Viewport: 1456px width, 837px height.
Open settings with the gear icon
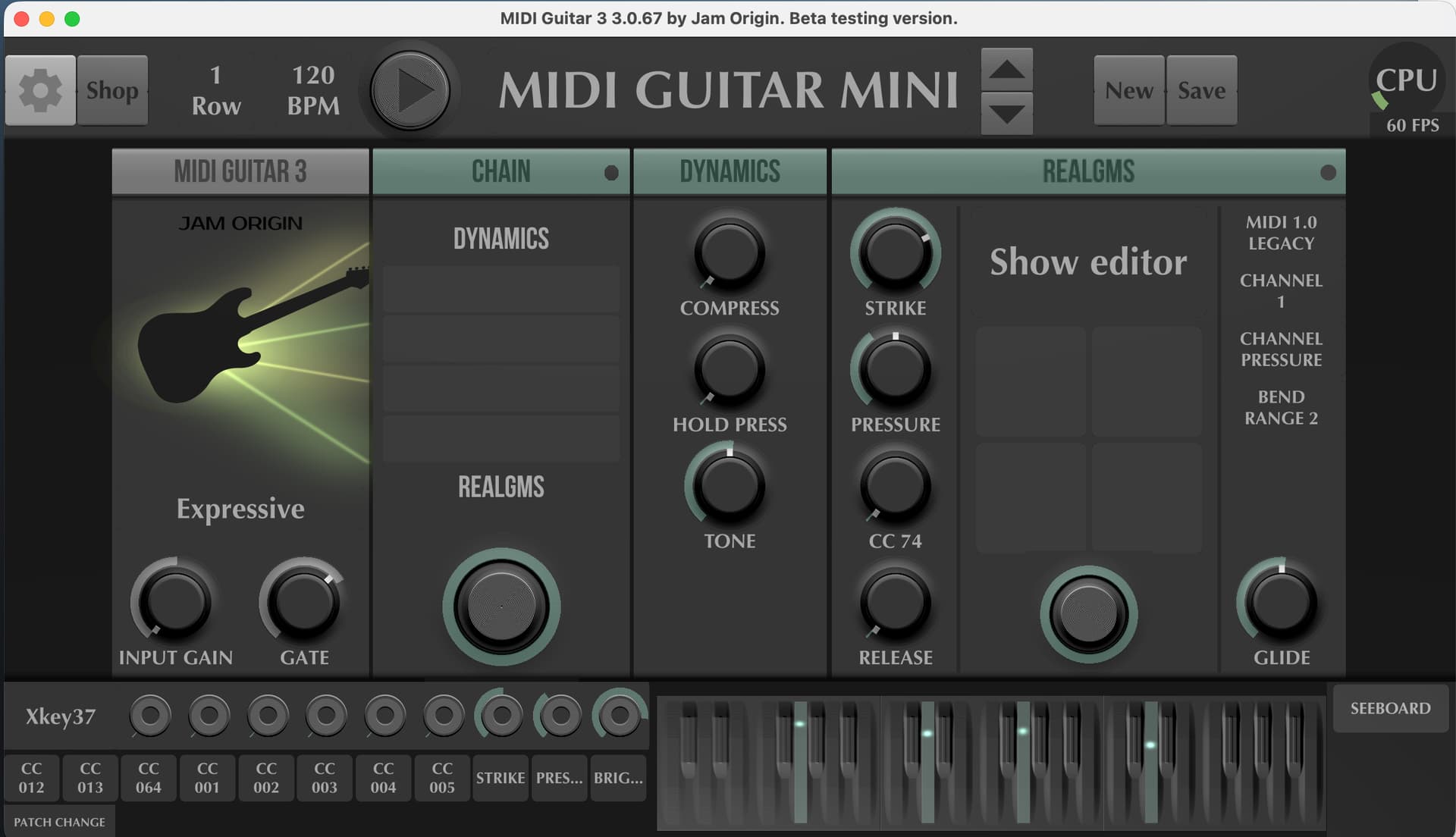40,90
